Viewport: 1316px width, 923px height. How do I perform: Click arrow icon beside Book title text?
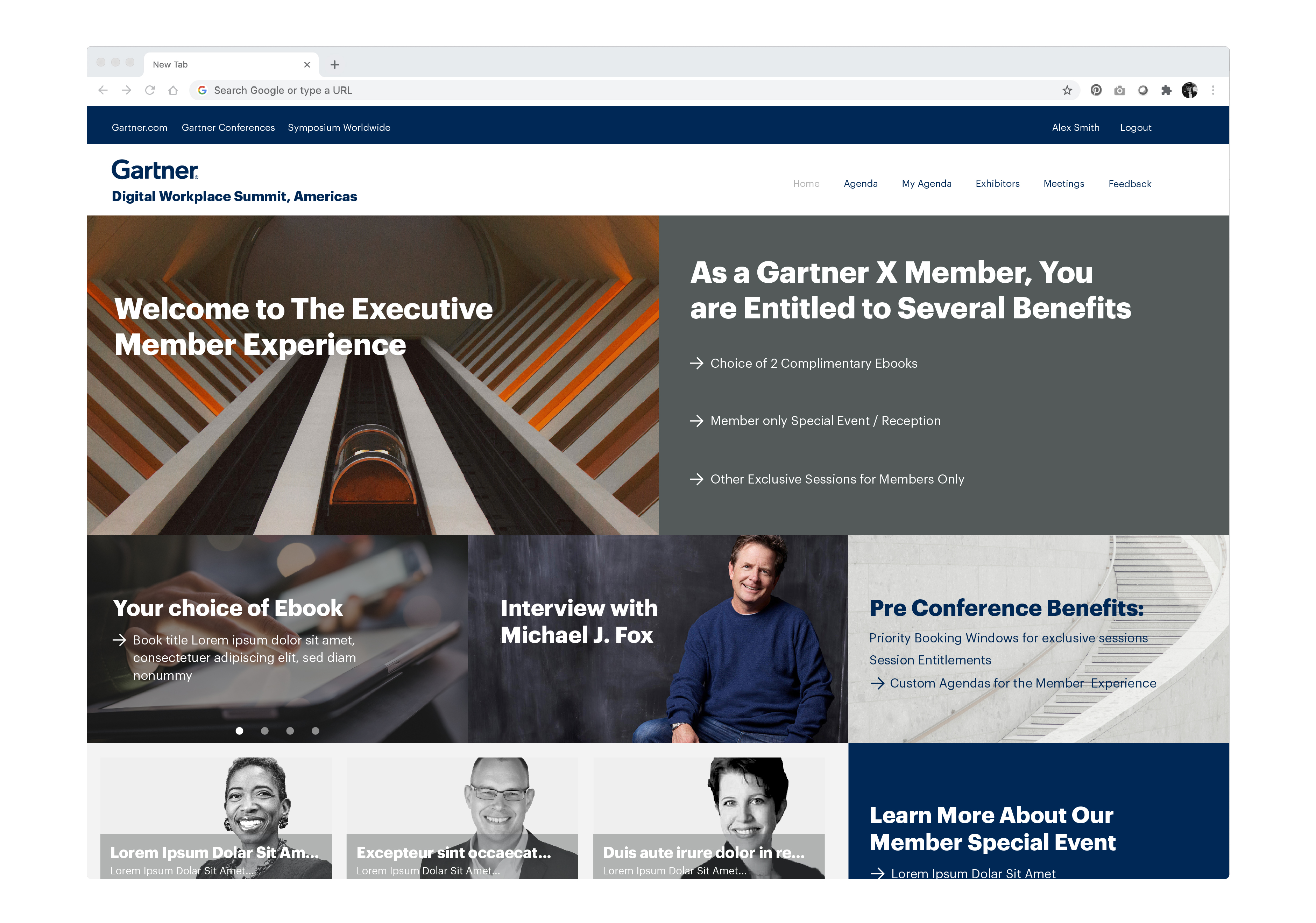pyautogui.click(x=119, y=640)
